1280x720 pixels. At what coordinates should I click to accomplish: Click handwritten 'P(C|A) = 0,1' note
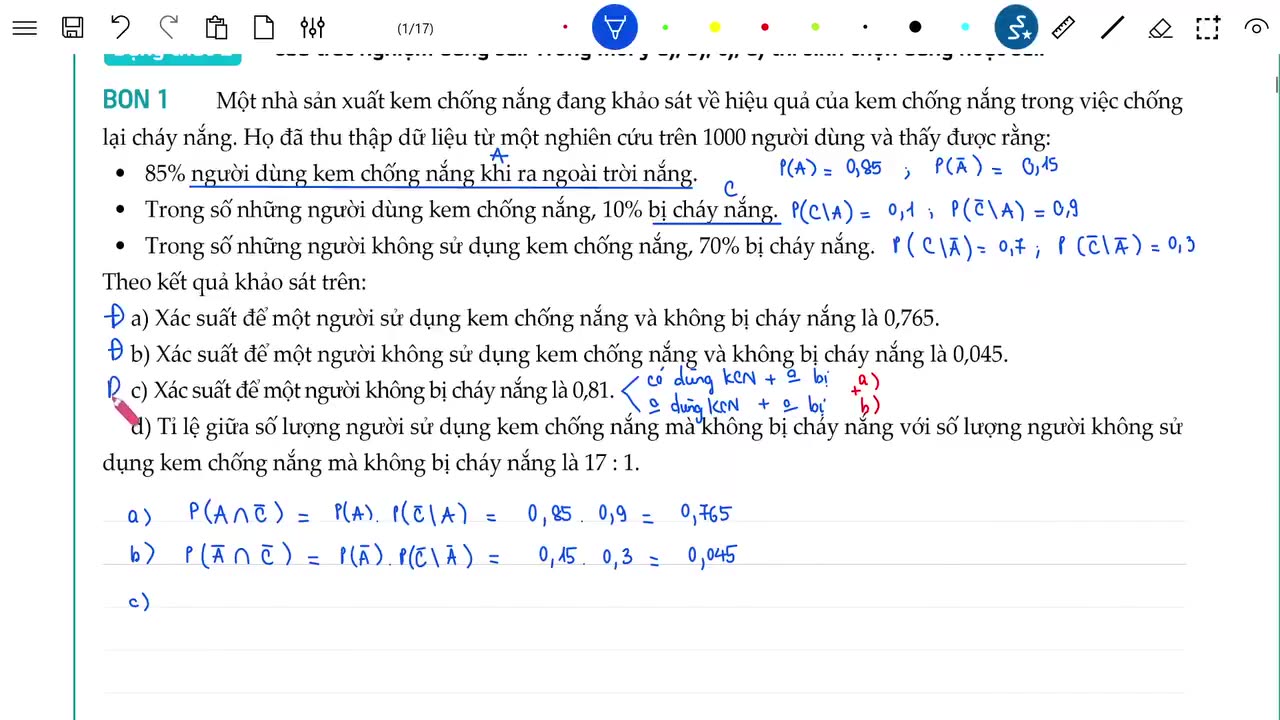pos(854,211)
